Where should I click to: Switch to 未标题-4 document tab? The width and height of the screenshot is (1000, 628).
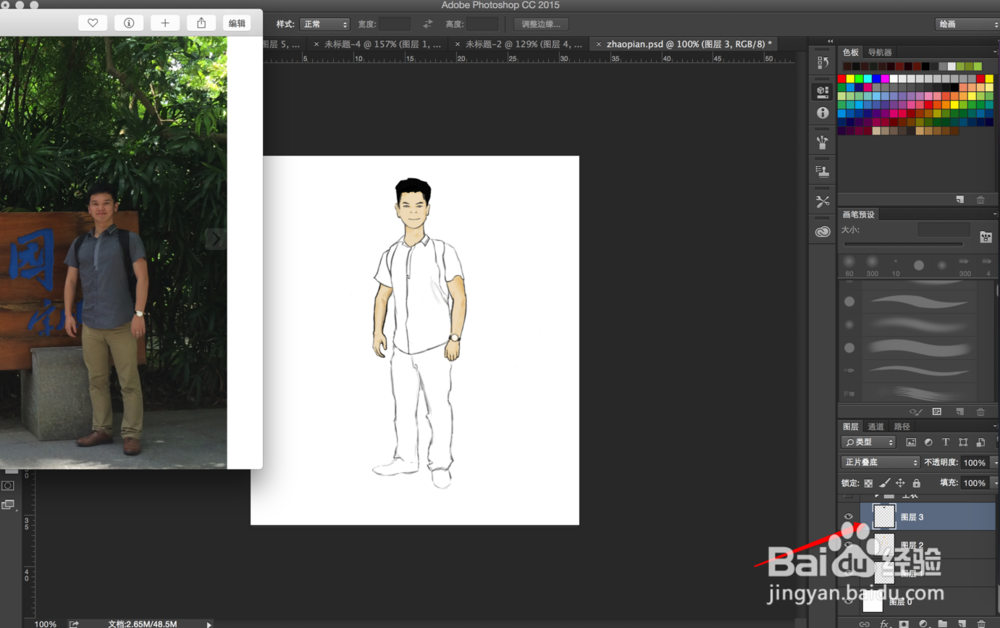point(382,44)
